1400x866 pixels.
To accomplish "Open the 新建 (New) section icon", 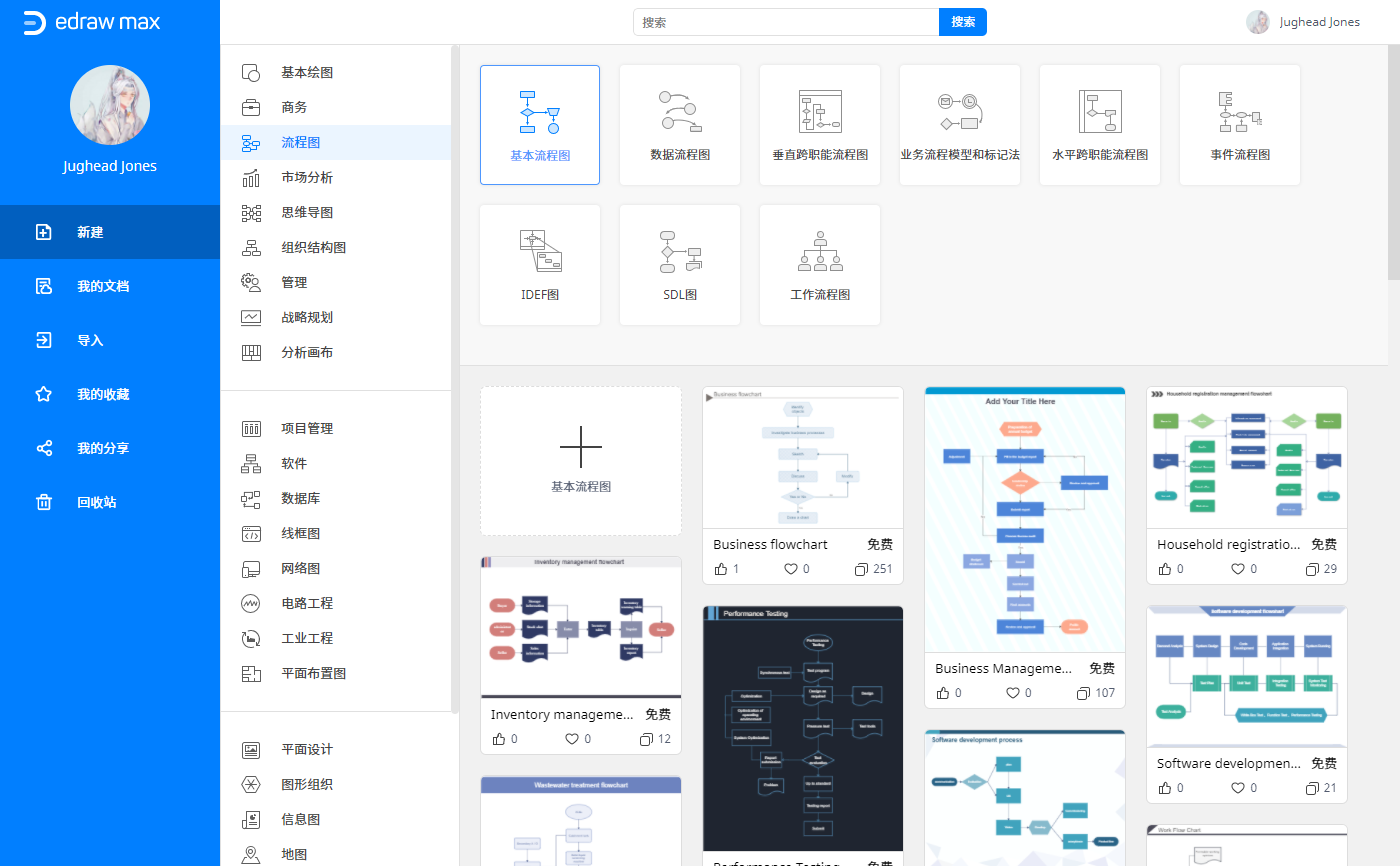I will pos(43,232).
